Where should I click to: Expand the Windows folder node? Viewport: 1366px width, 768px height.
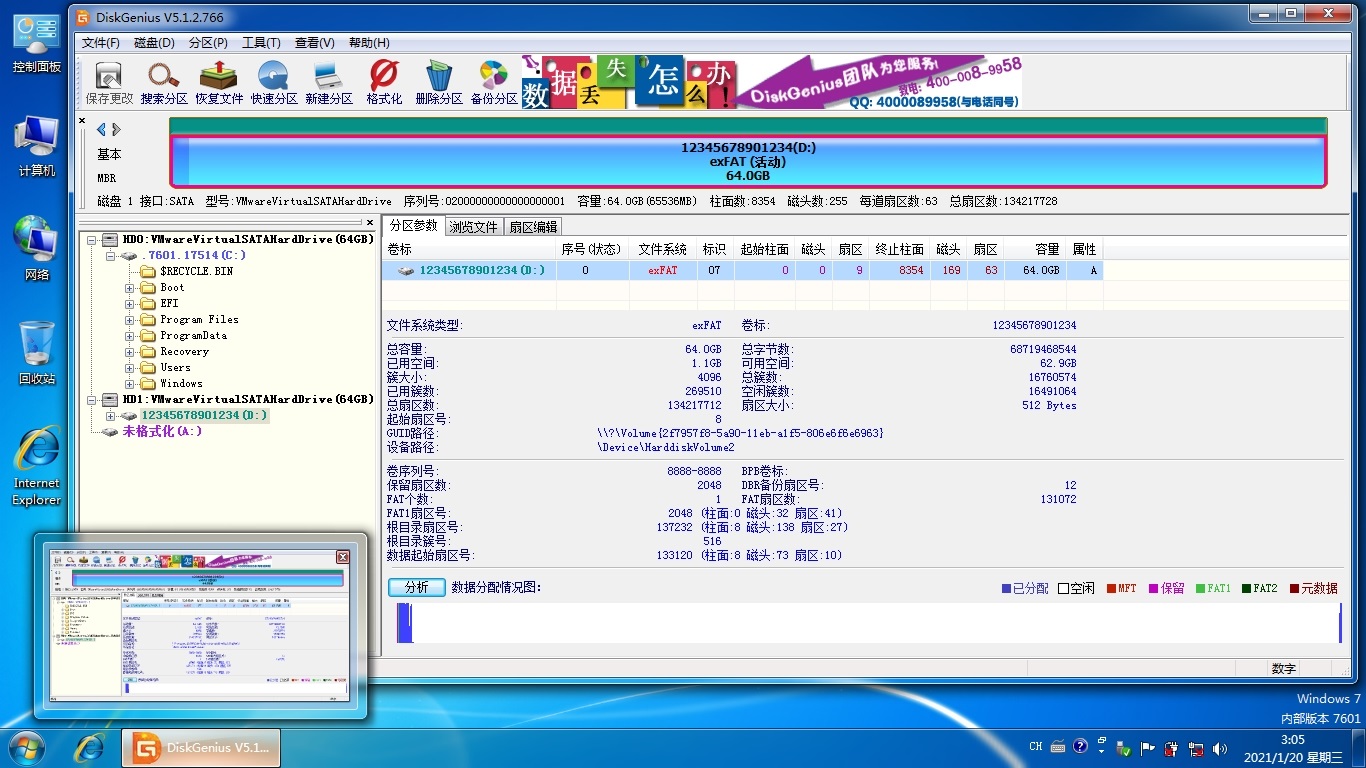[x=129, y=384]
